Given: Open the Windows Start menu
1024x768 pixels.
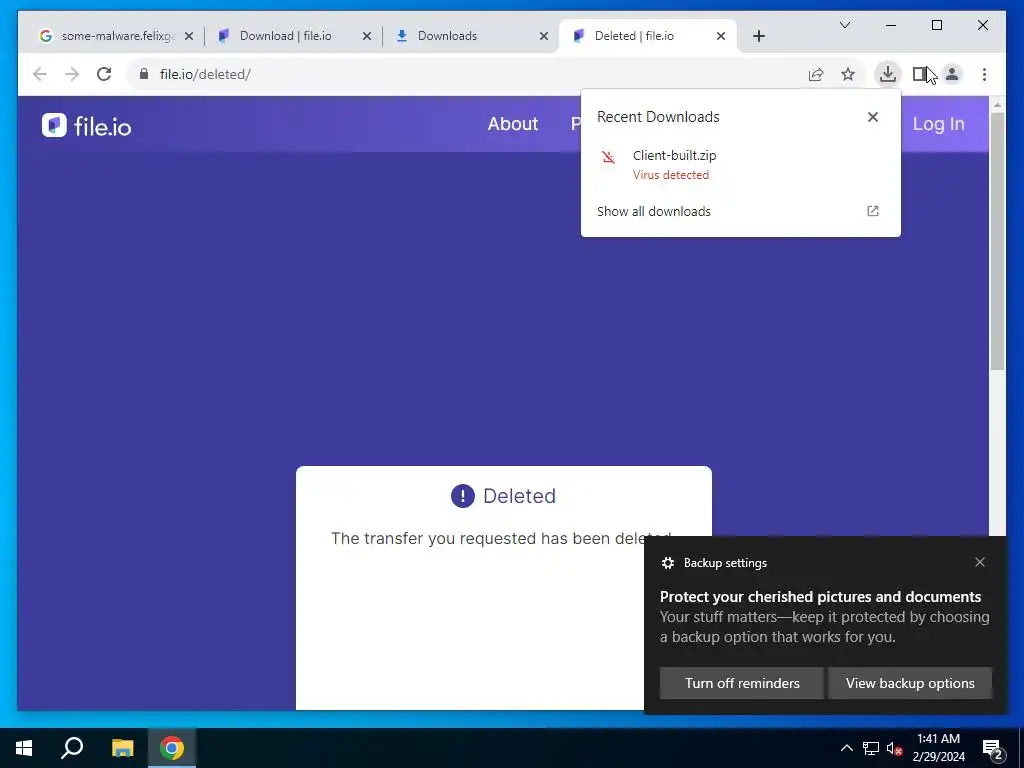Looking at the screenshot, I should click(x=24, y=748).
